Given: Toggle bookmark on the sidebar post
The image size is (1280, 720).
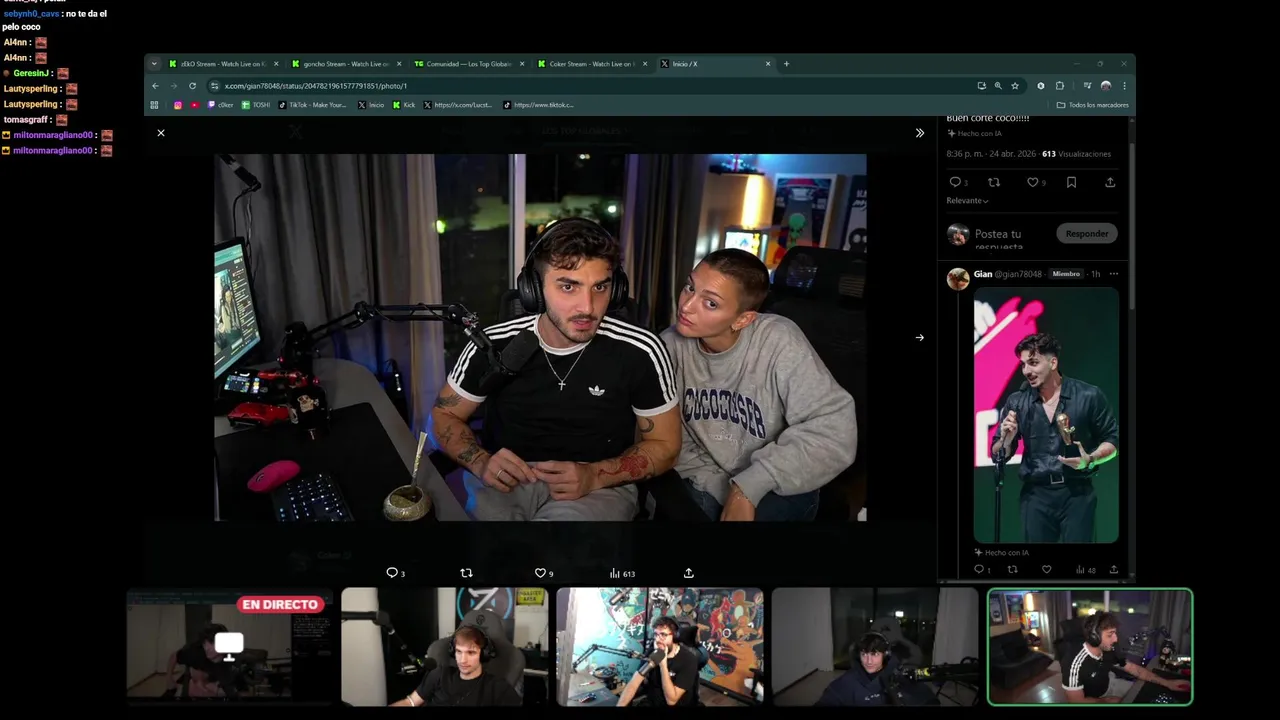Looking at the screenshot, I should coord(1071,182).
